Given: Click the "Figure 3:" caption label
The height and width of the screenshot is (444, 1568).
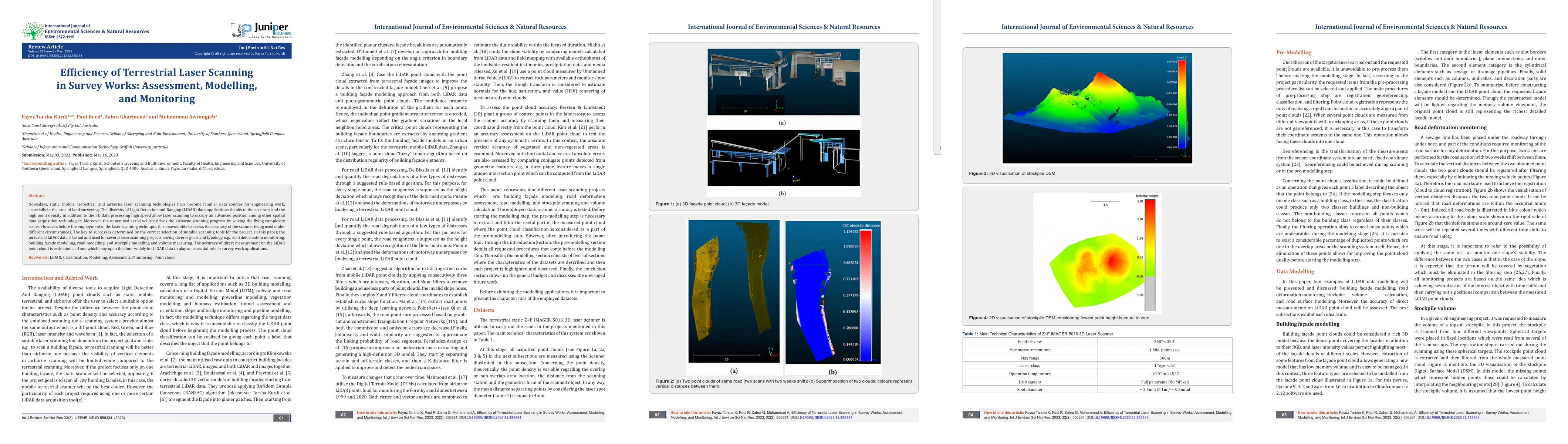Looking at the screenshot, I should pos(978,174).
